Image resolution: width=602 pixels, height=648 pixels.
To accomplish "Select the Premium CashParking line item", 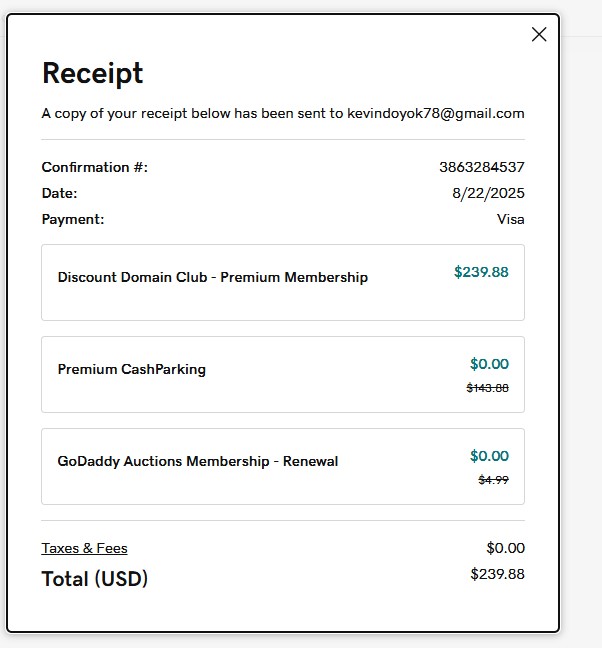I will [132, 370].
